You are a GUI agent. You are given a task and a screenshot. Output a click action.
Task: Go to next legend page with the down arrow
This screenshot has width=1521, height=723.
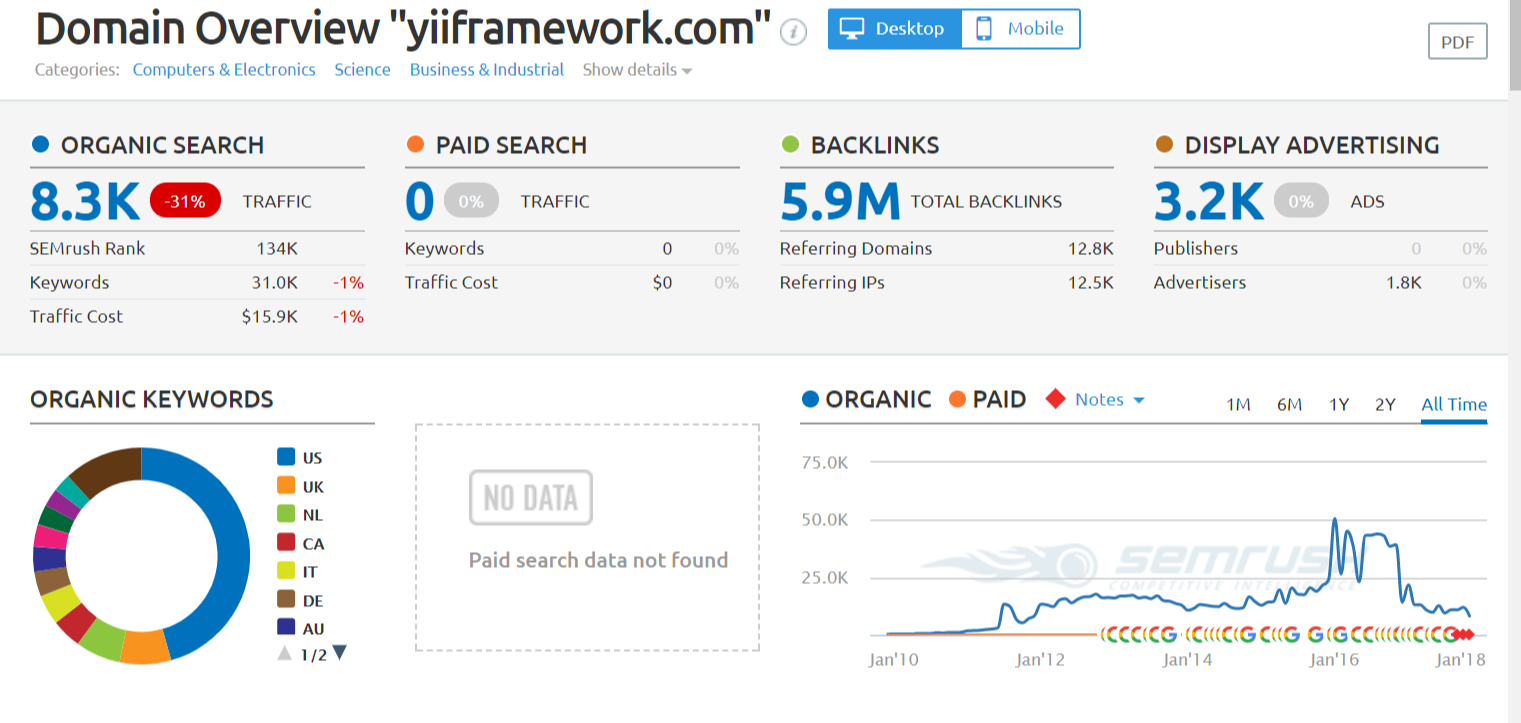[339, 654]
